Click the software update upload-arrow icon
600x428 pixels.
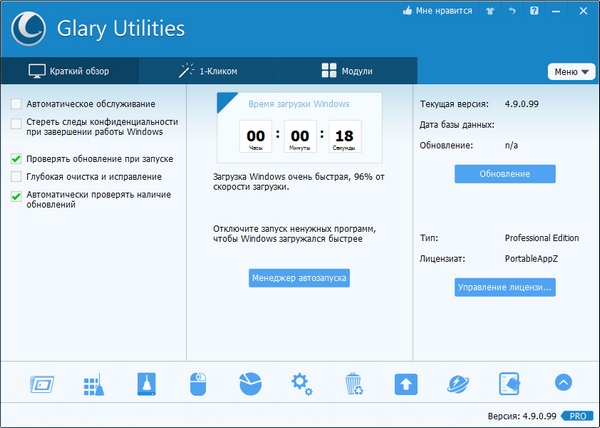[405, 383]
